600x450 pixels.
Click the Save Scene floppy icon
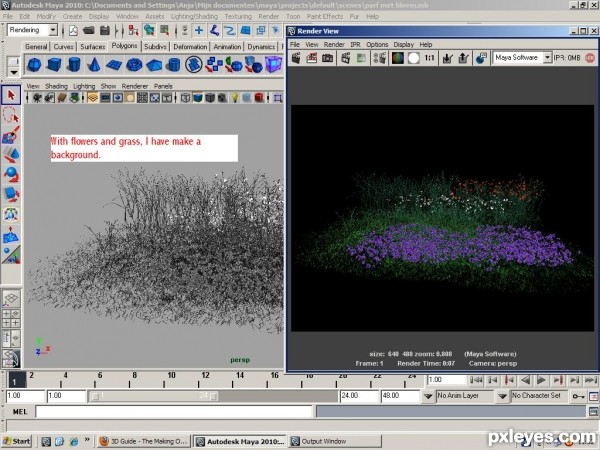[104, 30]
